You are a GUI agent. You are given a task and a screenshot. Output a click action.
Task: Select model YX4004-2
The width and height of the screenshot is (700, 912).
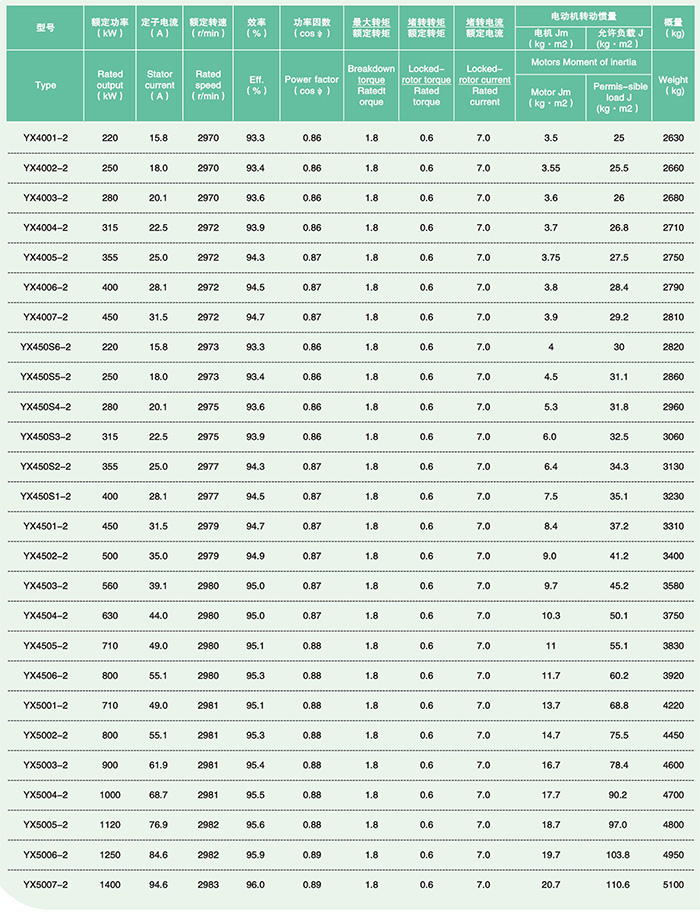click(x=45, y=227)
